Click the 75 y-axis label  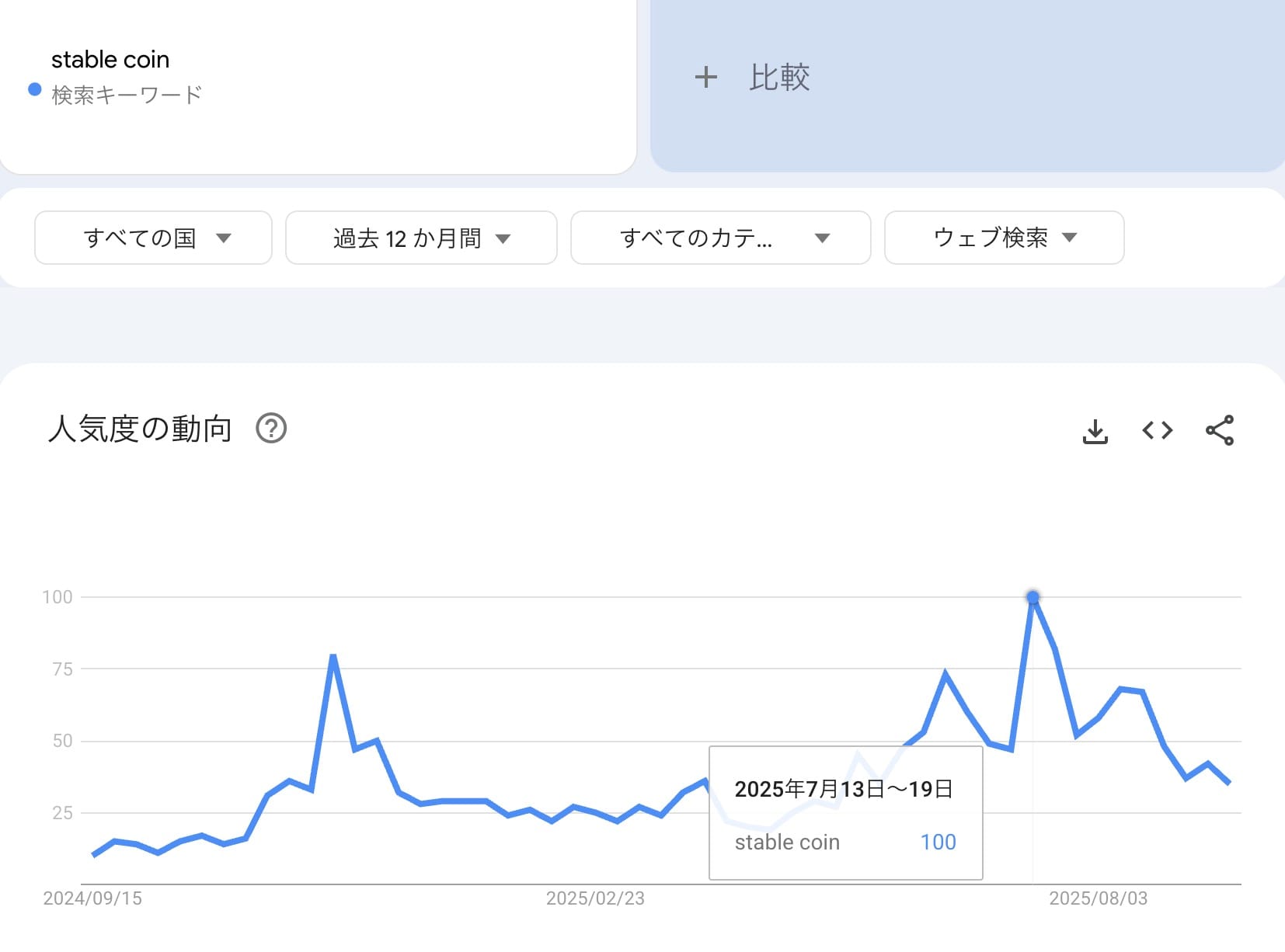click(x=62, y=669)
